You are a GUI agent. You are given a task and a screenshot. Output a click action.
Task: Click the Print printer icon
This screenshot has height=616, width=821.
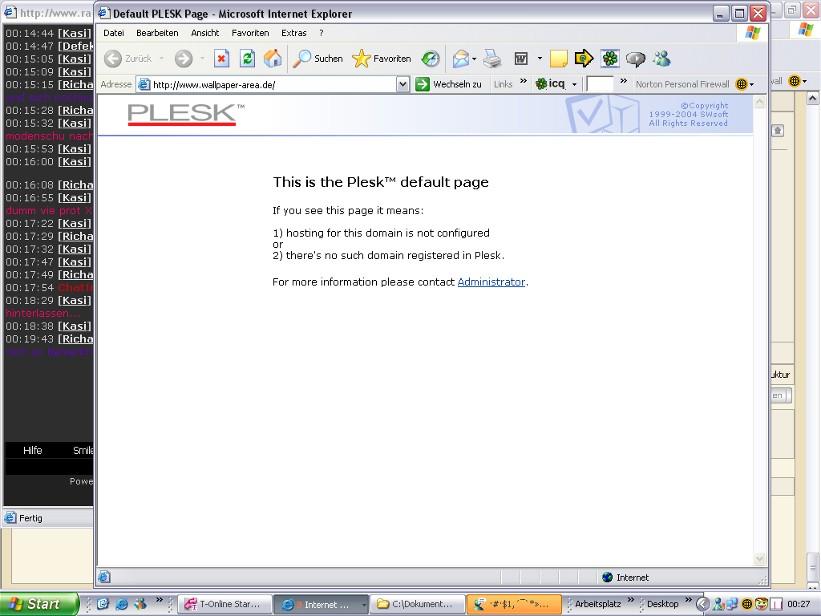pyautogui.click(x=492, y=59)
